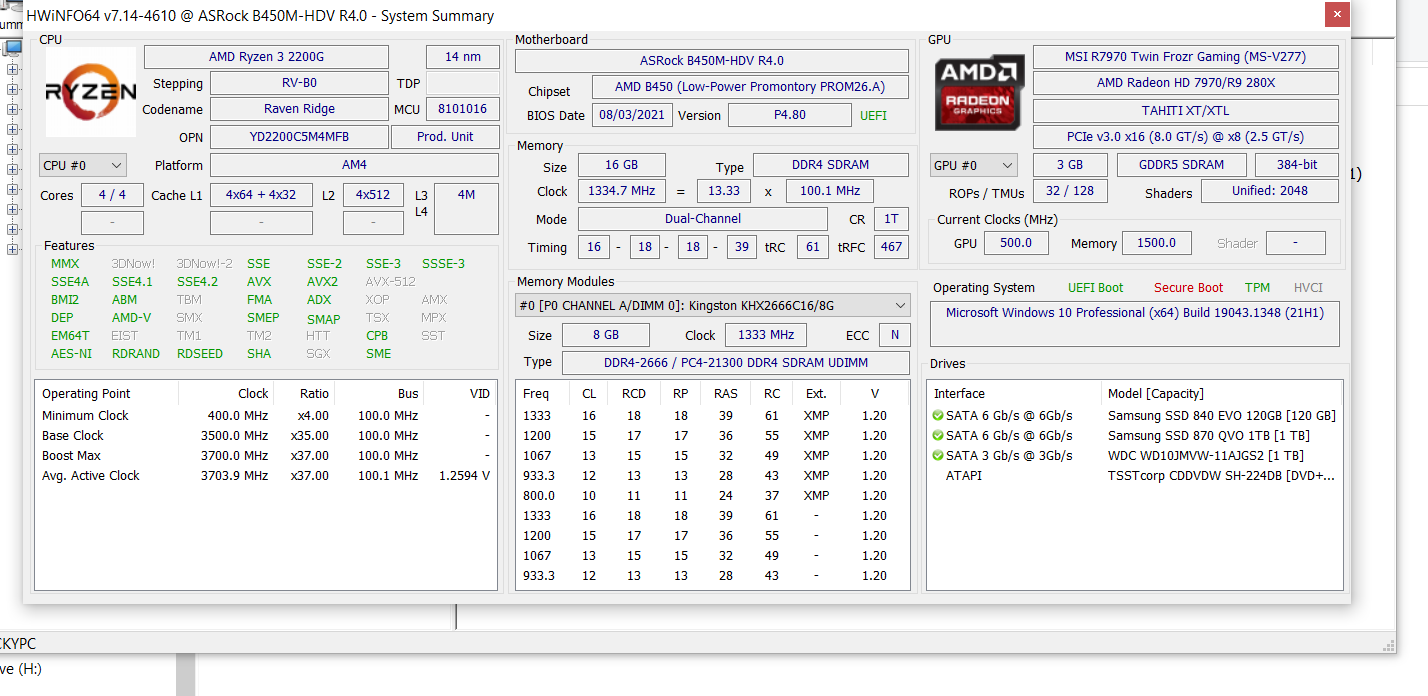1428x696 pixels.
Task: Click the AVX2 feature label
Action: (x=322, y=282)
